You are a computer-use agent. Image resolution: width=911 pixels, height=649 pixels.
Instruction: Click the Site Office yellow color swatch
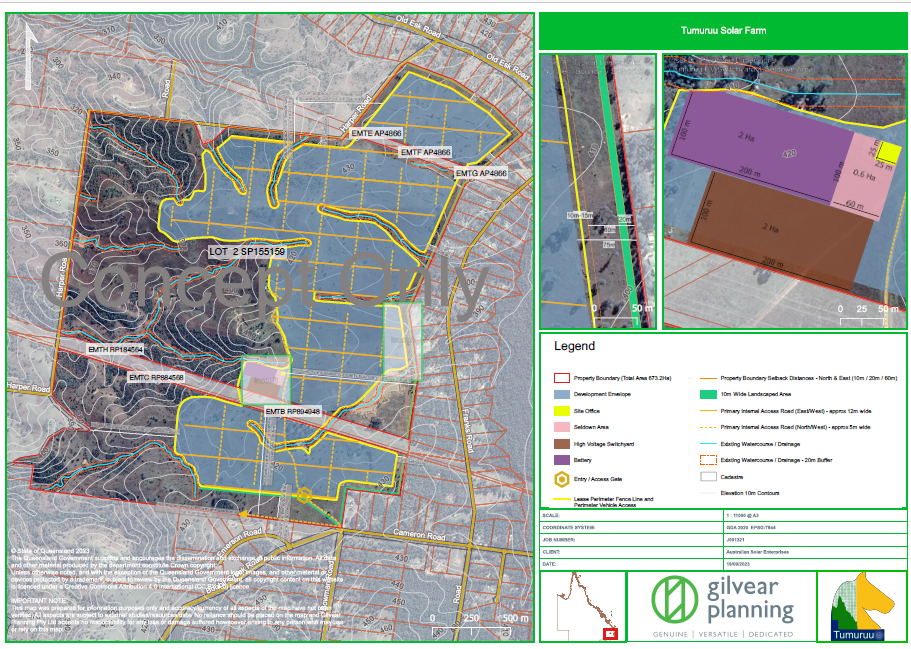[x=560, y=410]
